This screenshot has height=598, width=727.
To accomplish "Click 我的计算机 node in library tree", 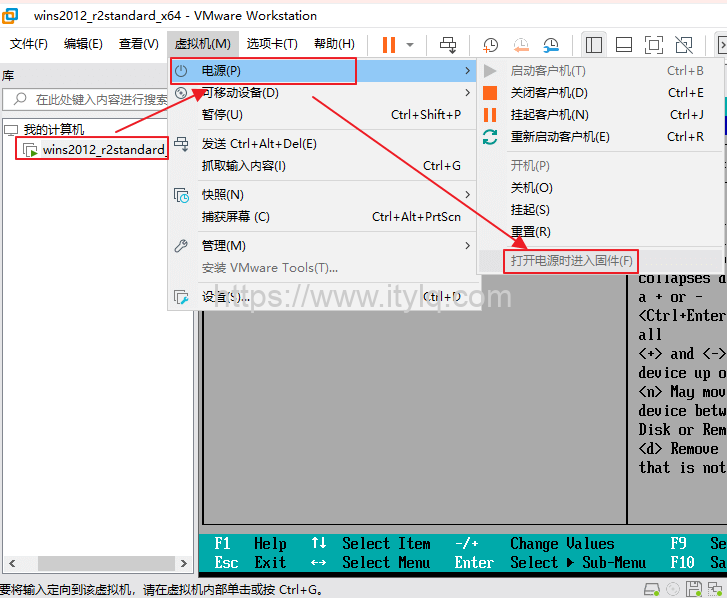I will pos(54,130).
